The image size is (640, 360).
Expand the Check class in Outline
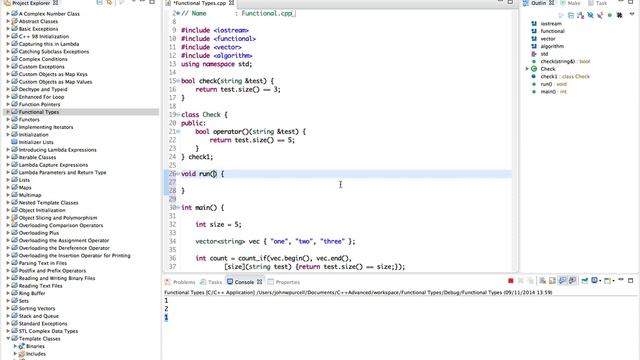[x=527, y=69]
